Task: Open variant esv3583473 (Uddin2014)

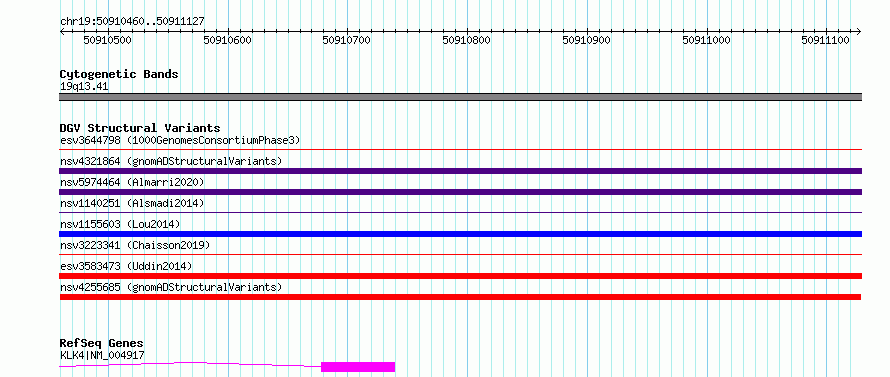Action: coord(126,266)
